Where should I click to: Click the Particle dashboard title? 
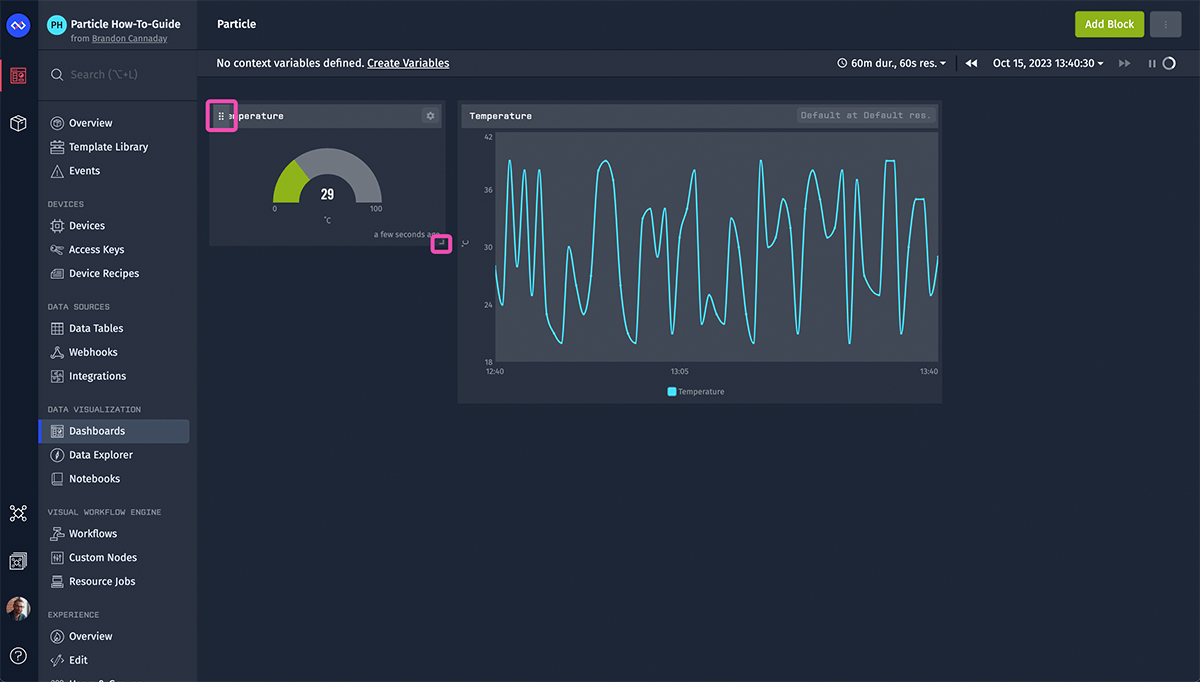tap(236, 24)
